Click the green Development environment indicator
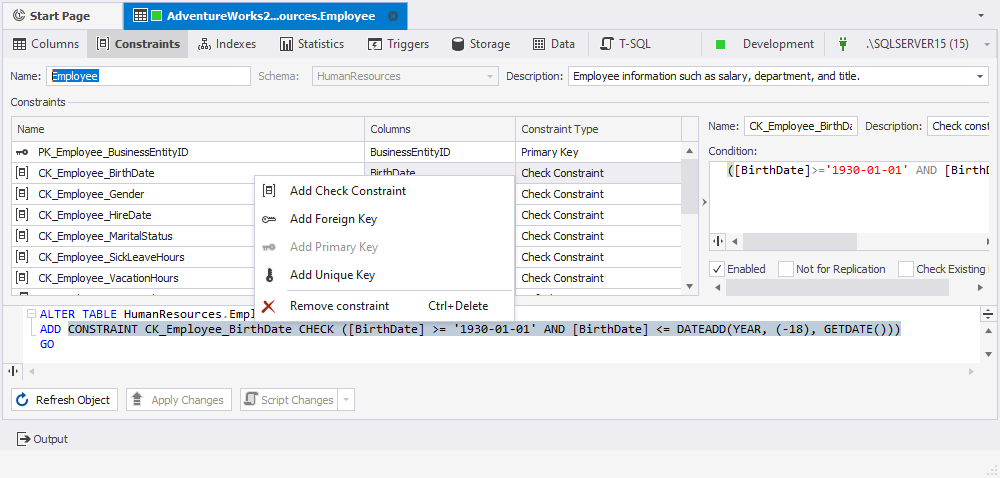The image size is (1000, 478). 721,45
